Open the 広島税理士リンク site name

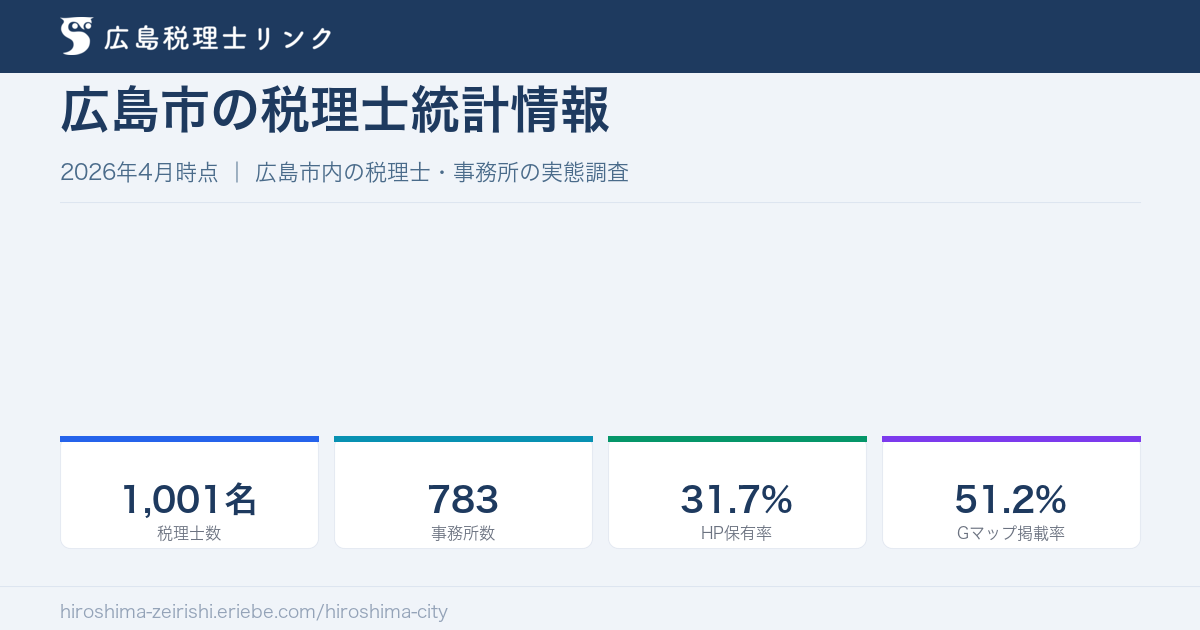pos(219,38)
